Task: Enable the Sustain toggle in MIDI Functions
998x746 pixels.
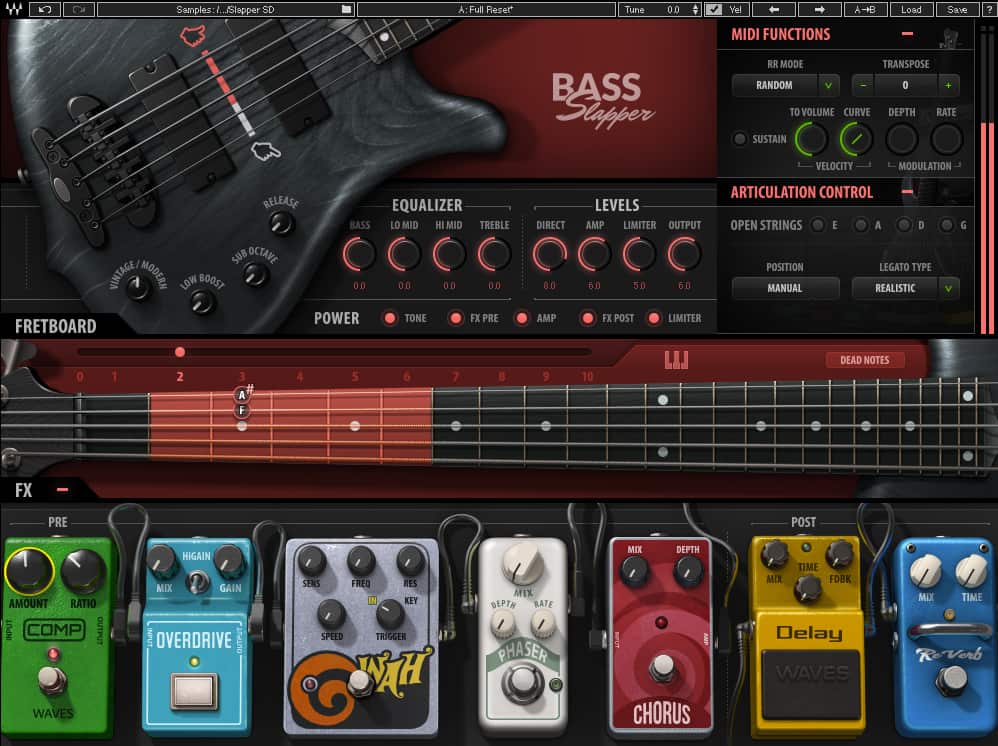Action: coord(742,140)
